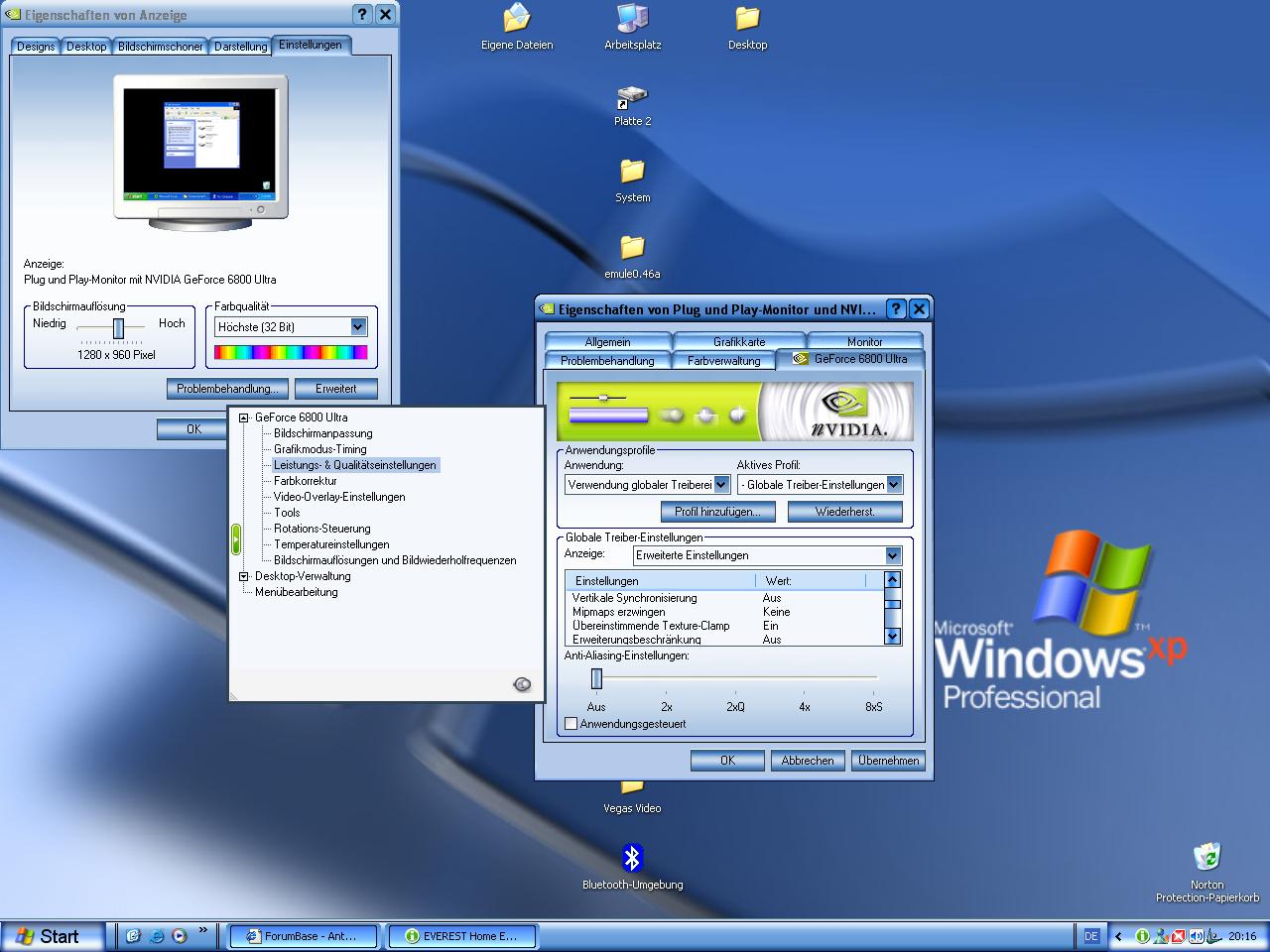Expand the Desktop-Verwaltung tree node

(244, 576)
